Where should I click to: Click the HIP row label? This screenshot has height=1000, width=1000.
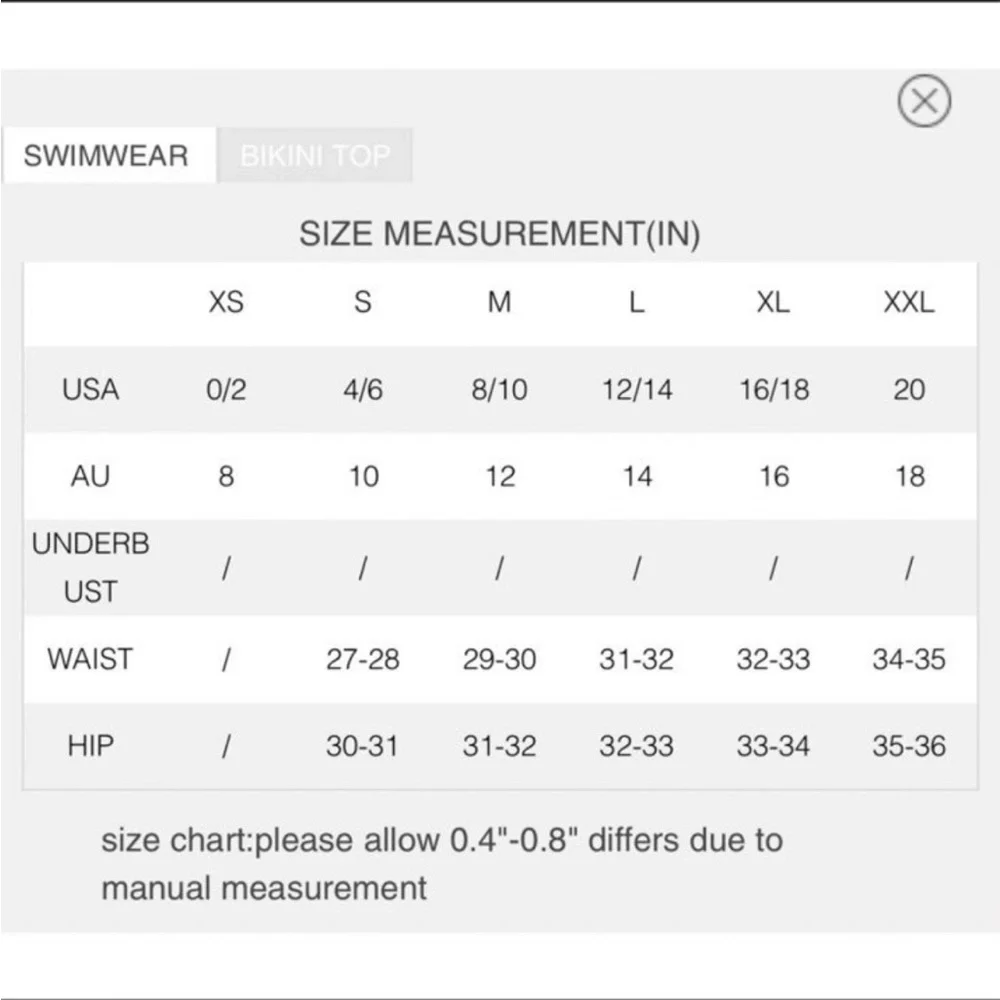tap(91, 746)
